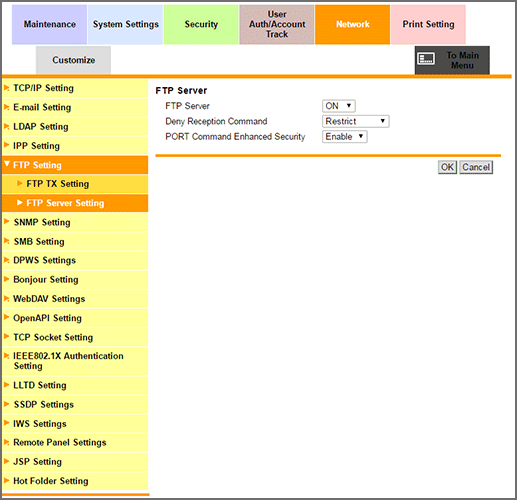The width and height of the screenshot is (517, 500).
Task: Click the arrow icon beside Hot Folder Setting
Action: (x=6, y=480)
